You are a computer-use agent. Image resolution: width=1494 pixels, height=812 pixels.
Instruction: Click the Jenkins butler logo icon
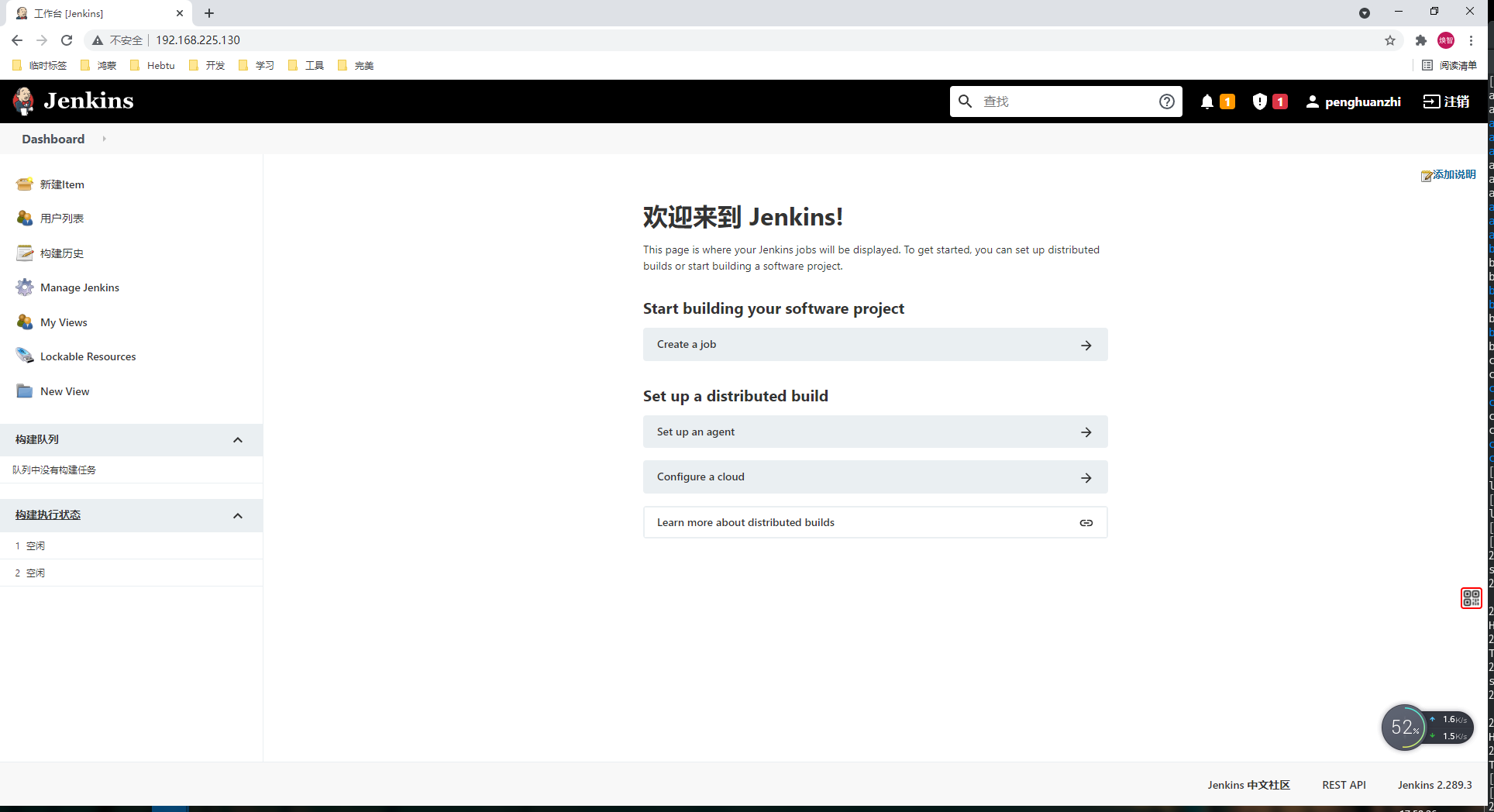(x=23, y=101)
